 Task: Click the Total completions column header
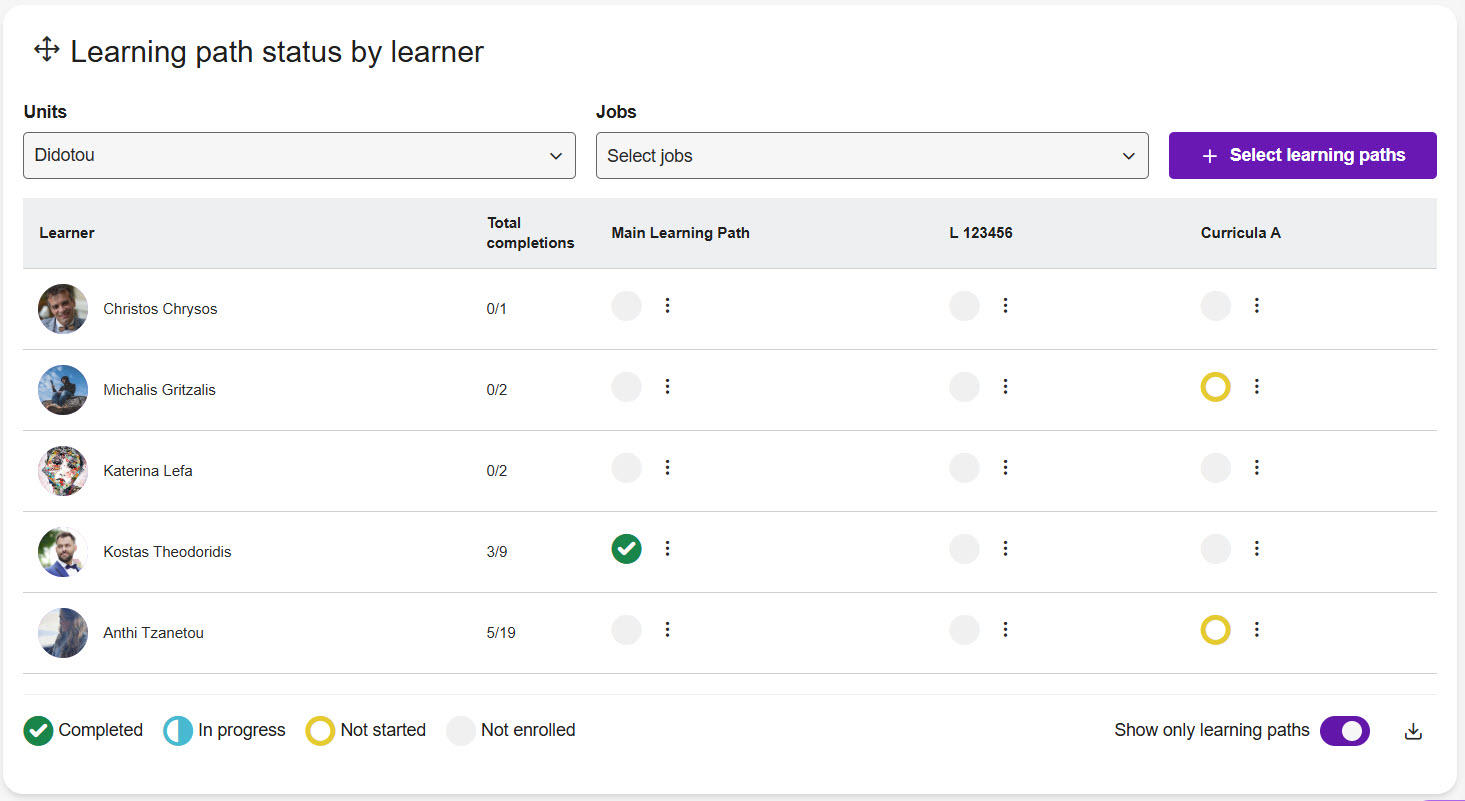tap(530, 233)
